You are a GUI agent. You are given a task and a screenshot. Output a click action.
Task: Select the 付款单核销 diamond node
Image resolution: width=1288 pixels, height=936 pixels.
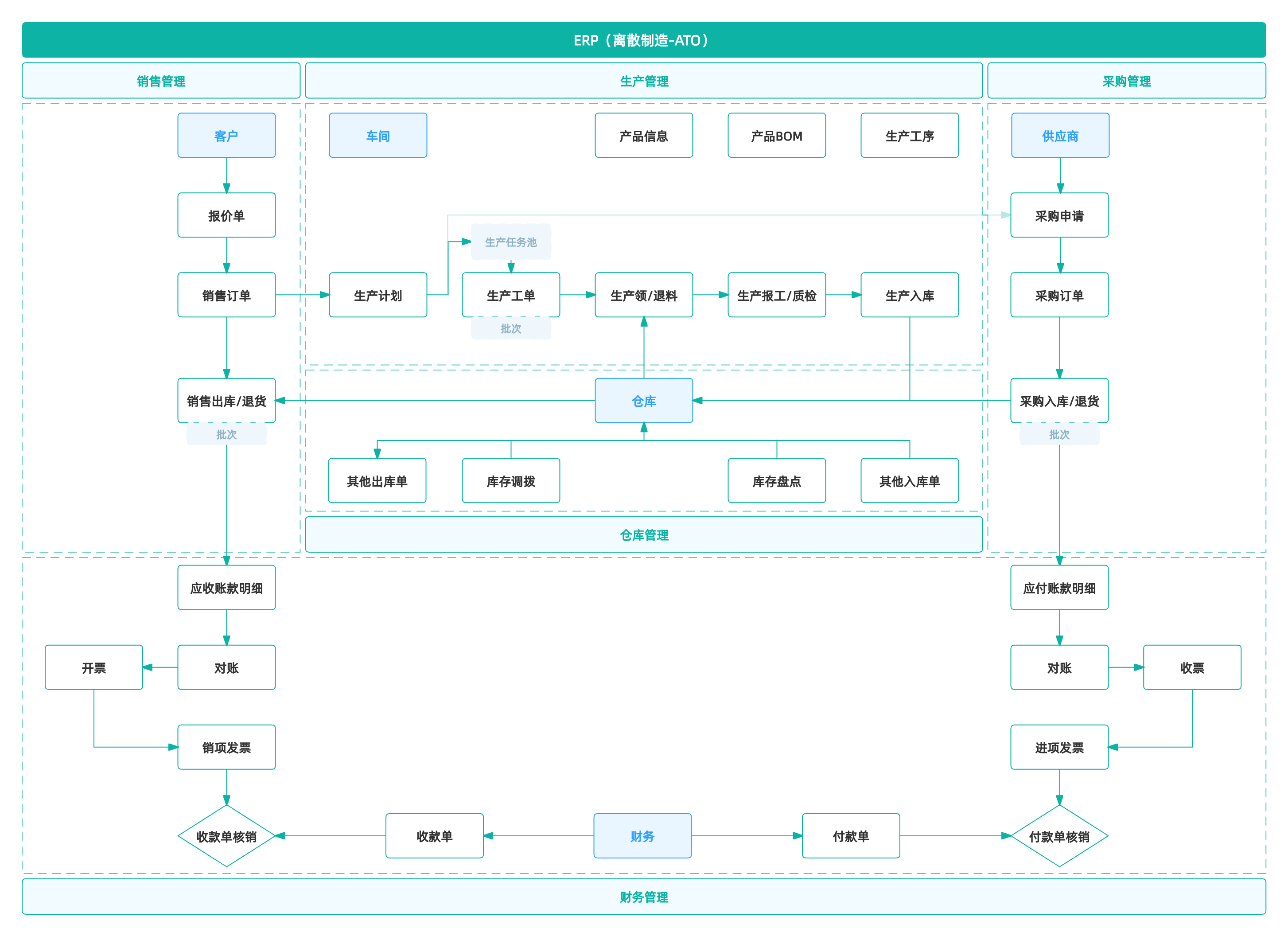click(1059, 836)
